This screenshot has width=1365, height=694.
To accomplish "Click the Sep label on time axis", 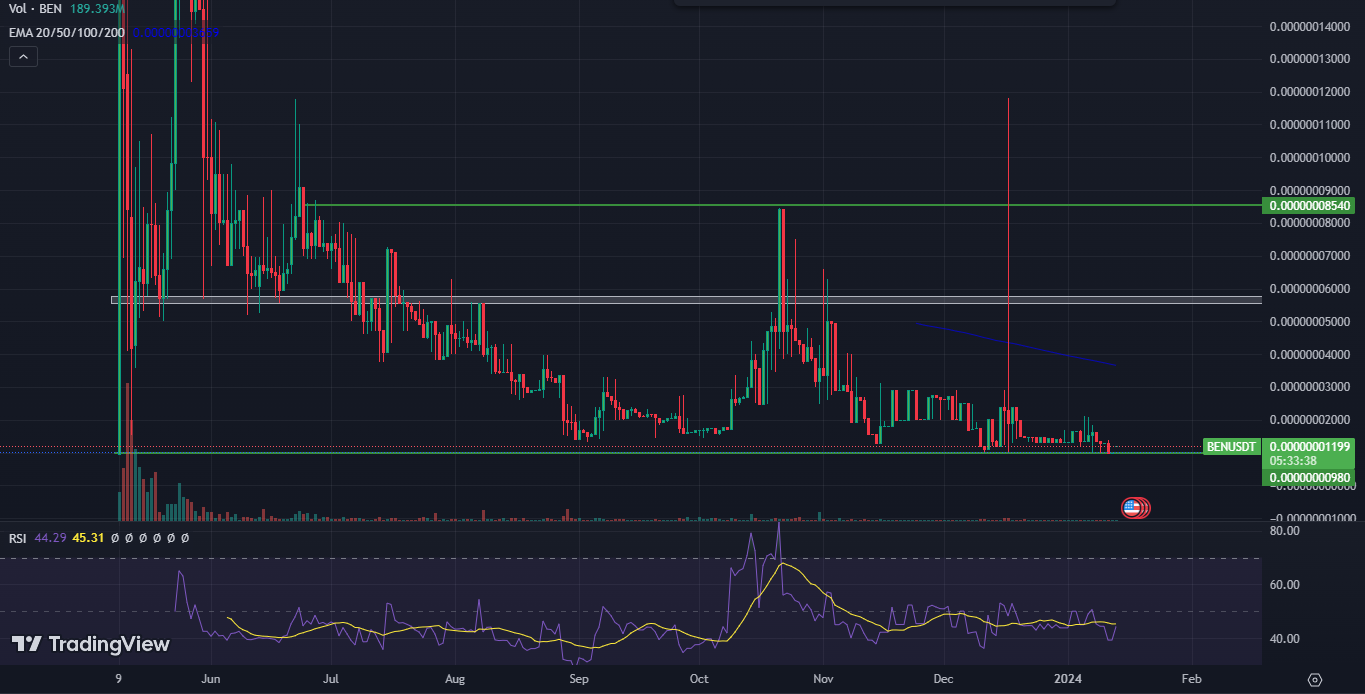I will point(578,678).
